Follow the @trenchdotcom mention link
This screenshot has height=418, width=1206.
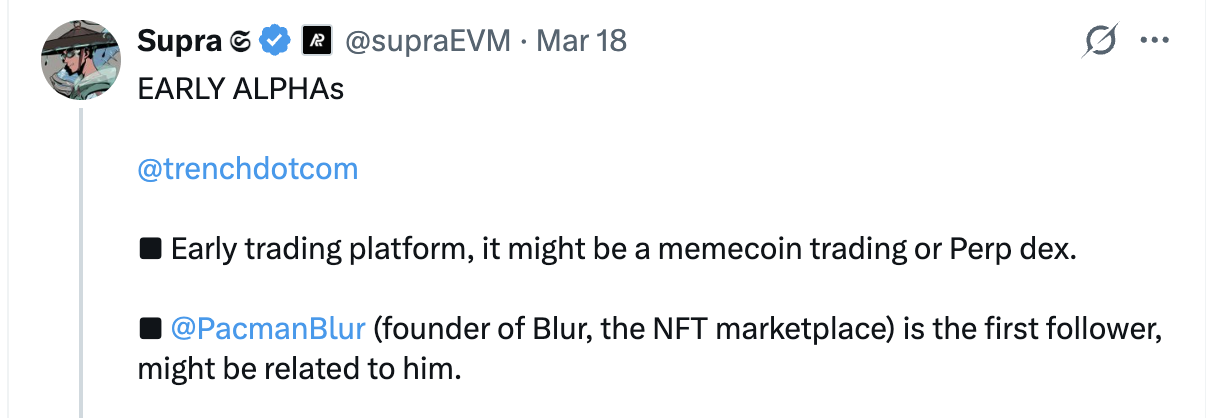pyautogui.click(x=247, y=169)
